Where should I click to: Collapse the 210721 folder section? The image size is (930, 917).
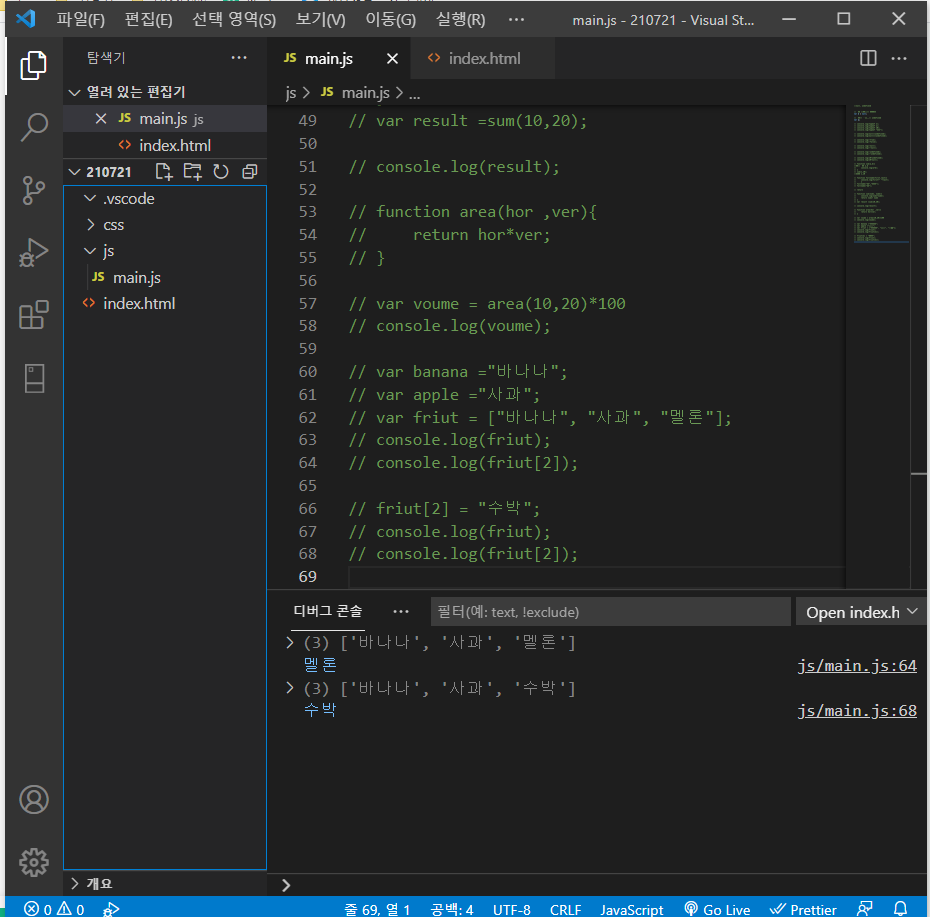[x=74, y=172]
